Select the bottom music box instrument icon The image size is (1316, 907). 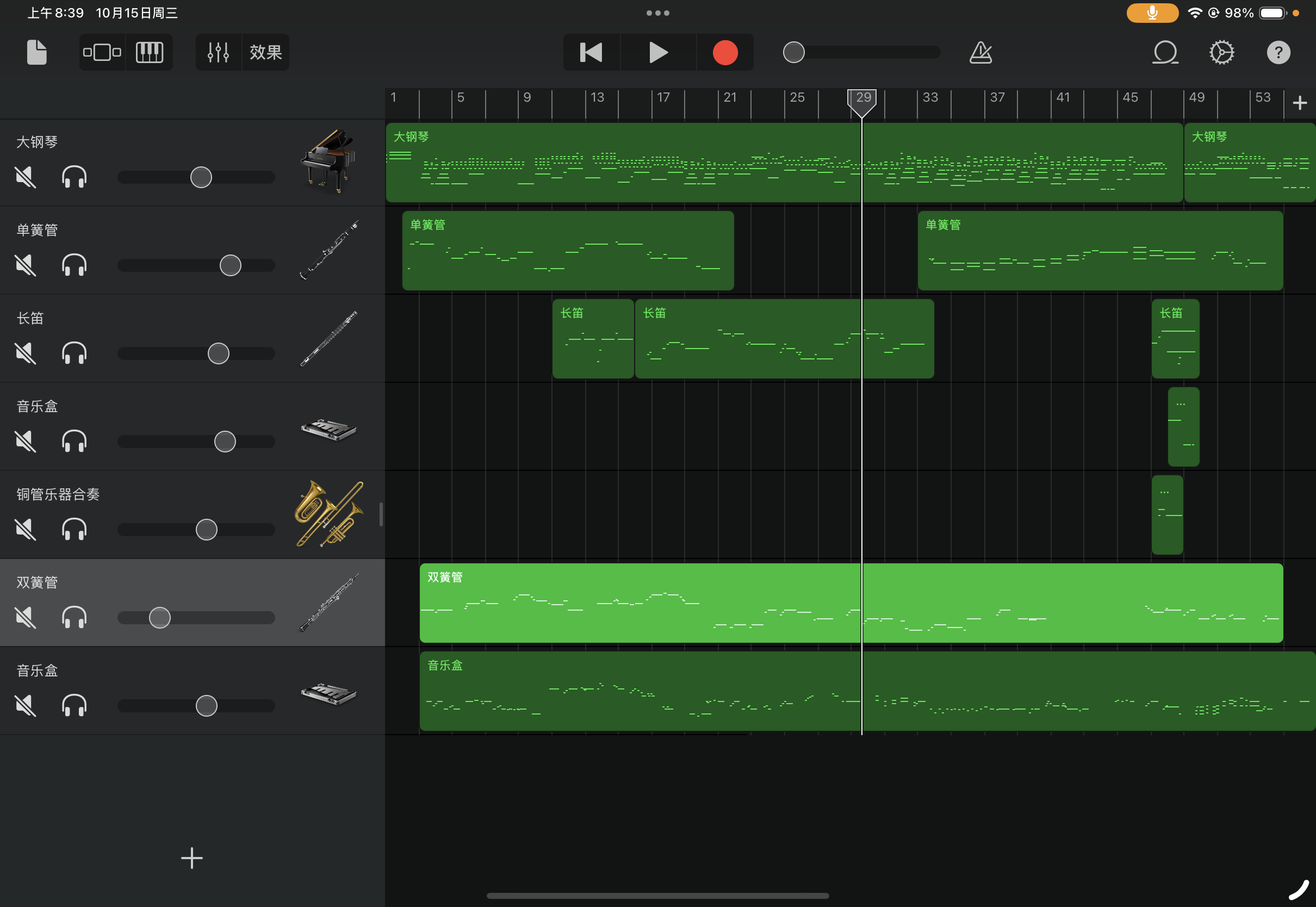click(328, 693)
